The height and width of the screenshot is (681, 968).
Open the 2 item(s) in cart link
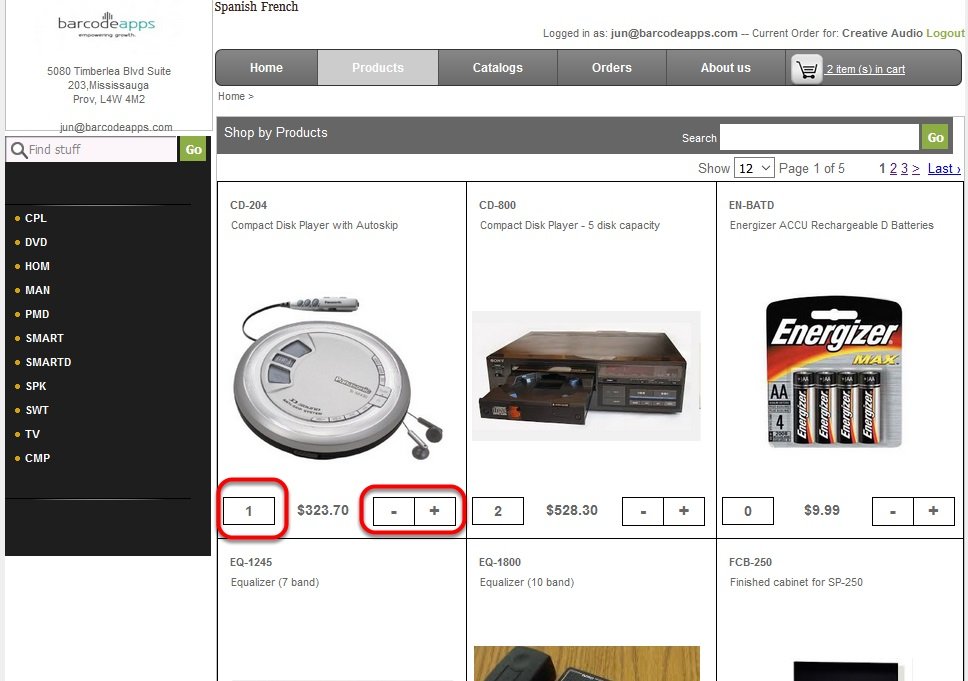866,69
